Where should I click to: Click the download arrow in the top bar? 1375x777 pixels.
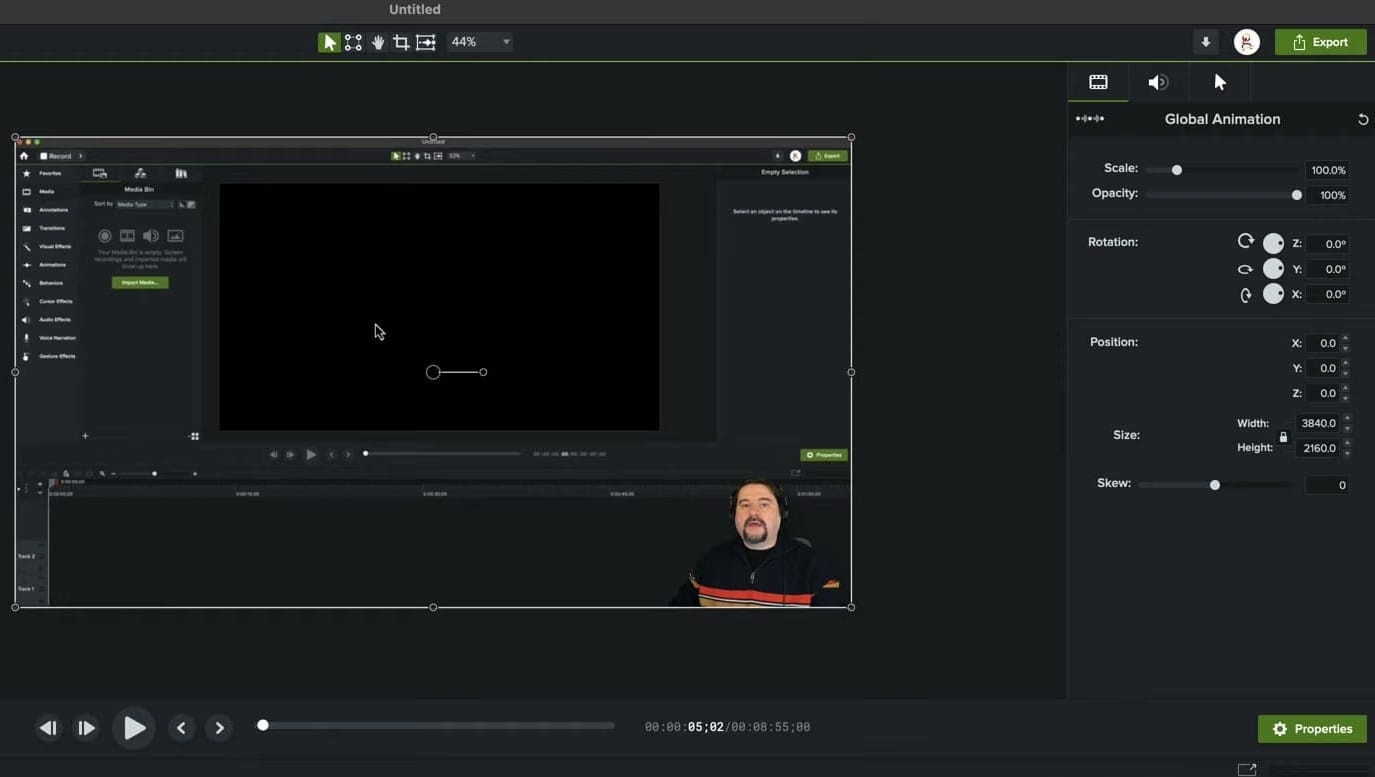pos(1205,41)
